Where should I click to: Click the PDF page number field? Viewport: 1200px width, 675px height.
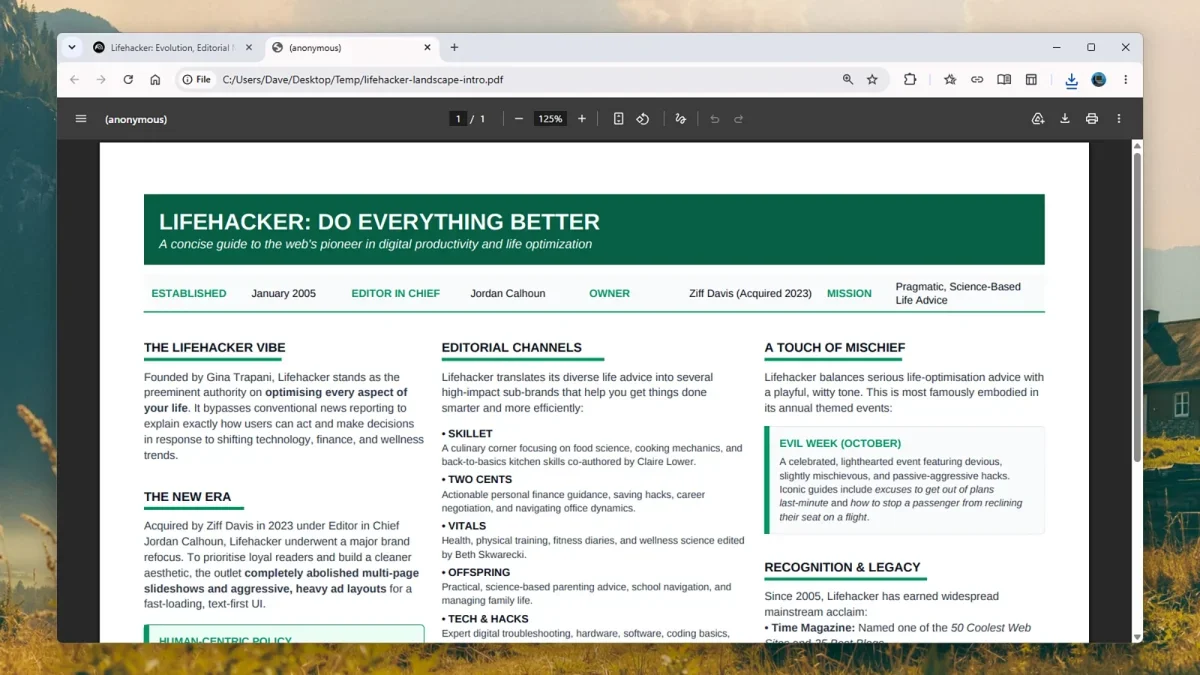click(x=458, y=119)
